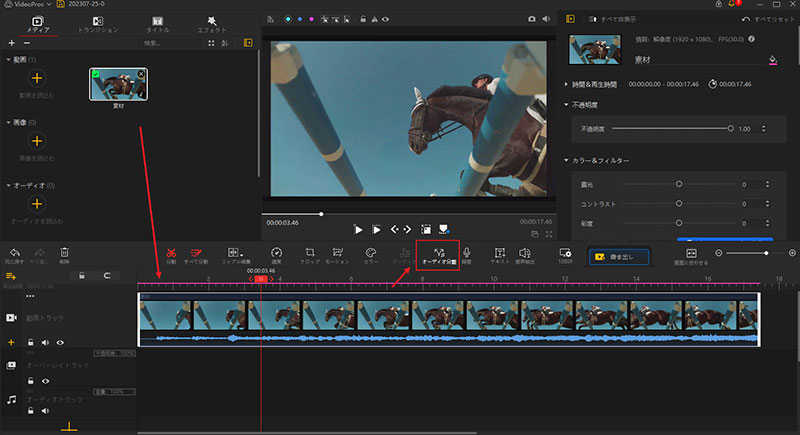The width and height of the screenshot is (800, 435).
Task: Split the clip with the red scissors
Action: click(x=171, y=255)
